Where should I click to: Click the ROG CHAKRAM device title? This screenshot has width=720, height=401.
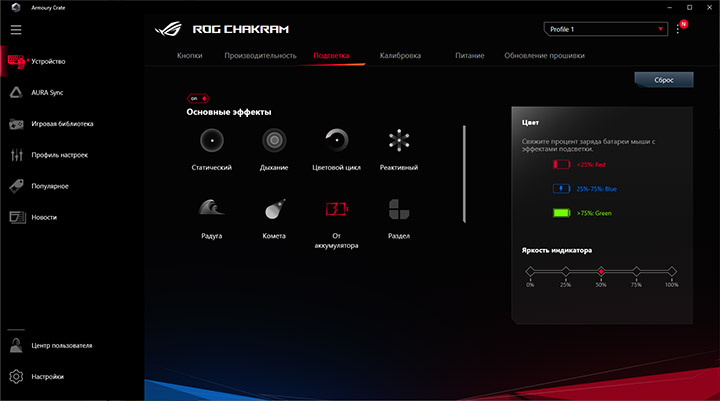[x=241, y=29]
